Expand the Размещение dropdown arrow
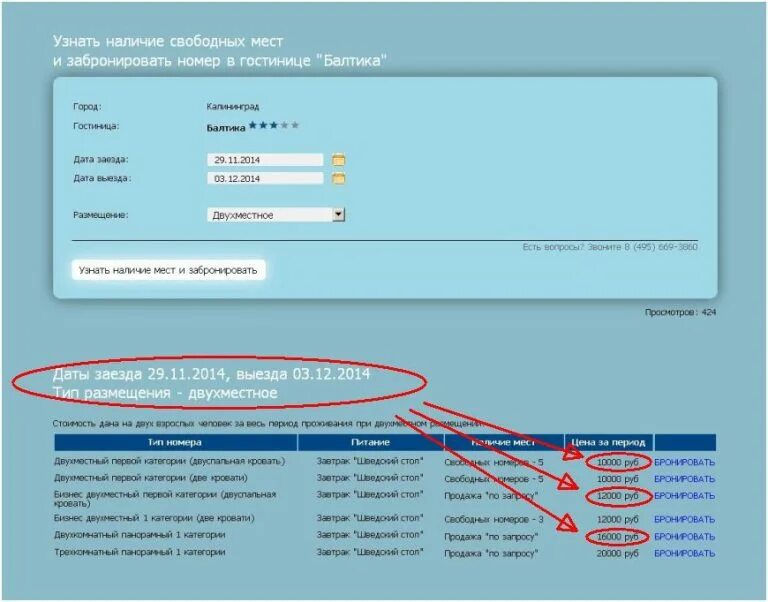This screenshot has height=602, width=768. 338,215
